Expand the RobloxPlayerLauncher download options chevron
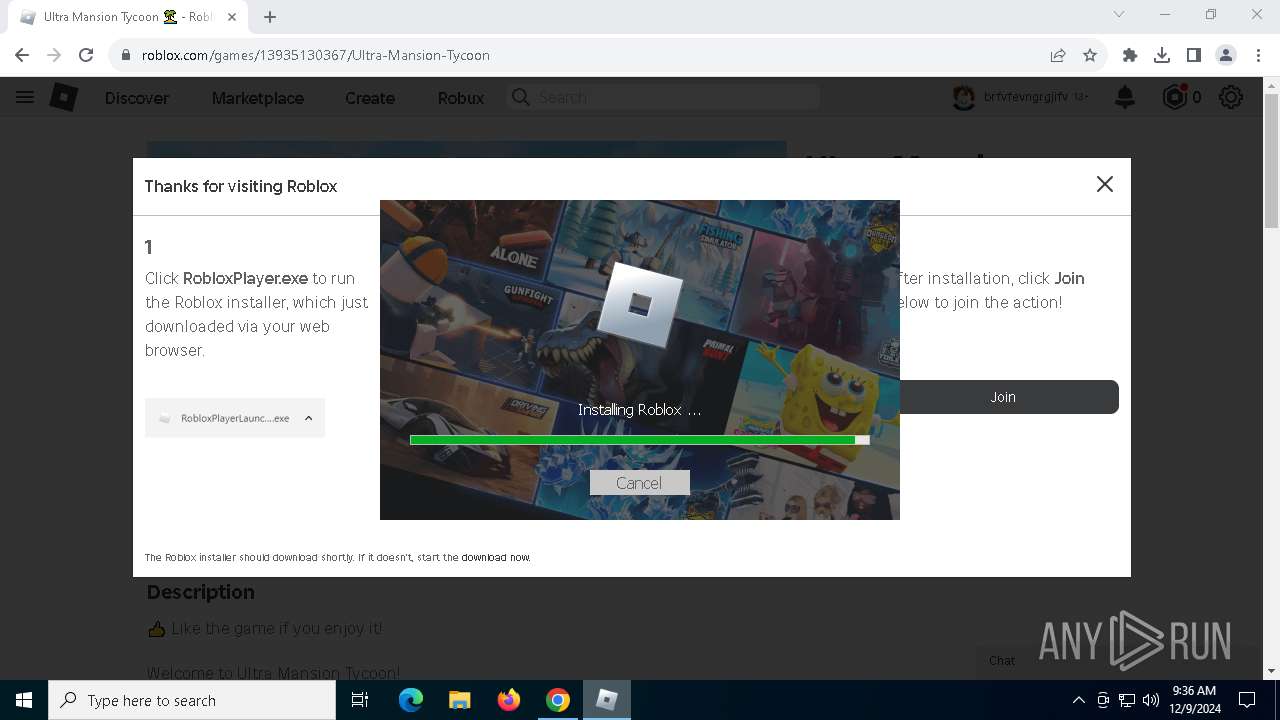This screenshot has height=720, width=1280. click(x=309, y=418)
